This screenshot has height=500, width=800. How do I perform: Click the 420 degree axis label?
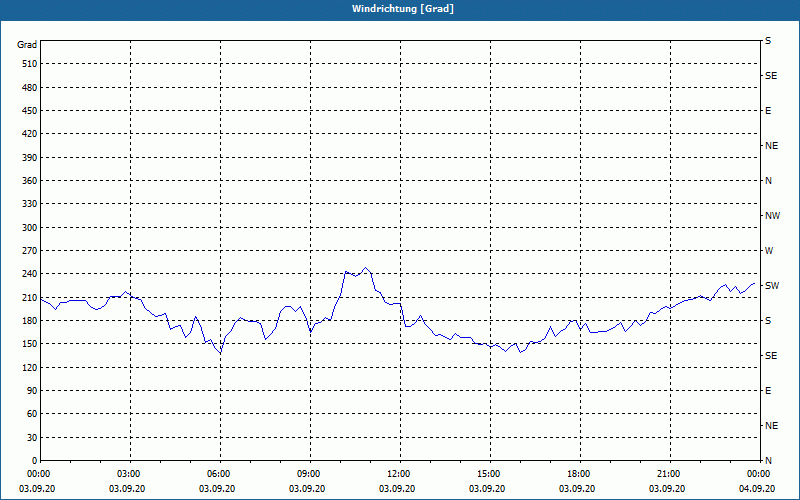[x=30, y=134]
